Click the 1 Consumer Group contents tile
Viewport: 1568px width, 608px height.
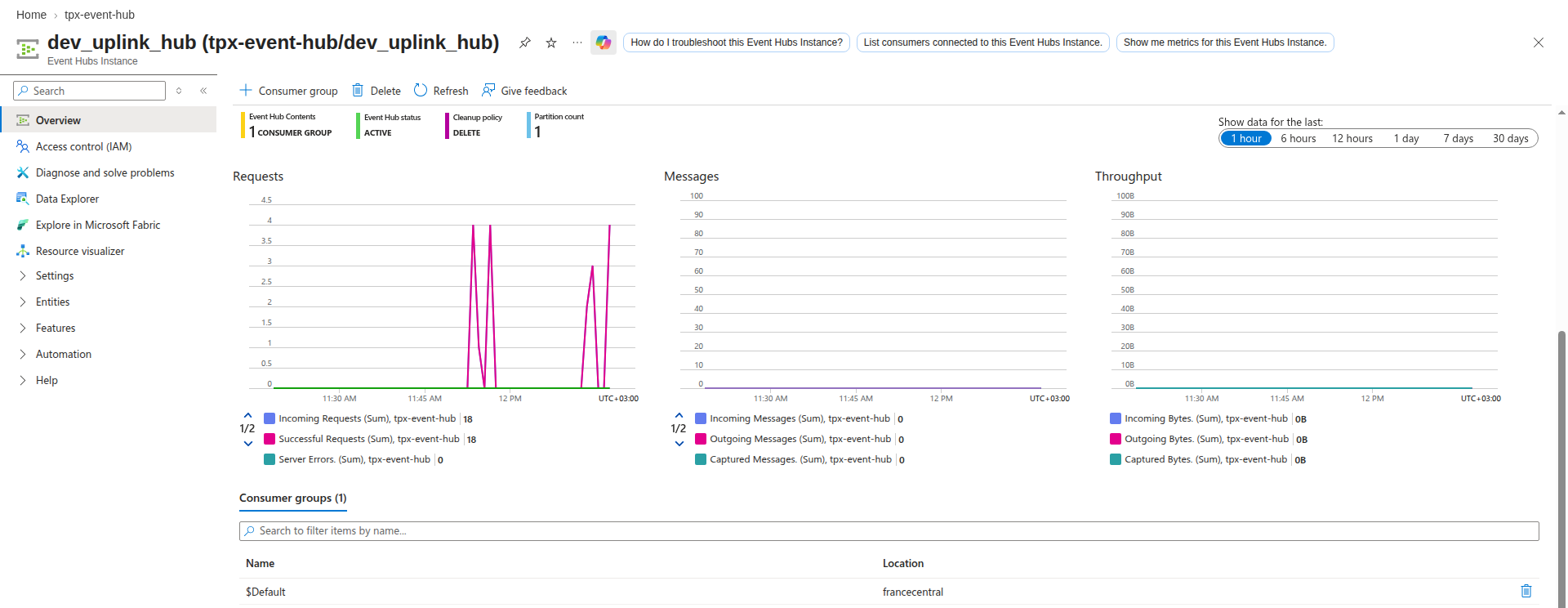point(287,125)
